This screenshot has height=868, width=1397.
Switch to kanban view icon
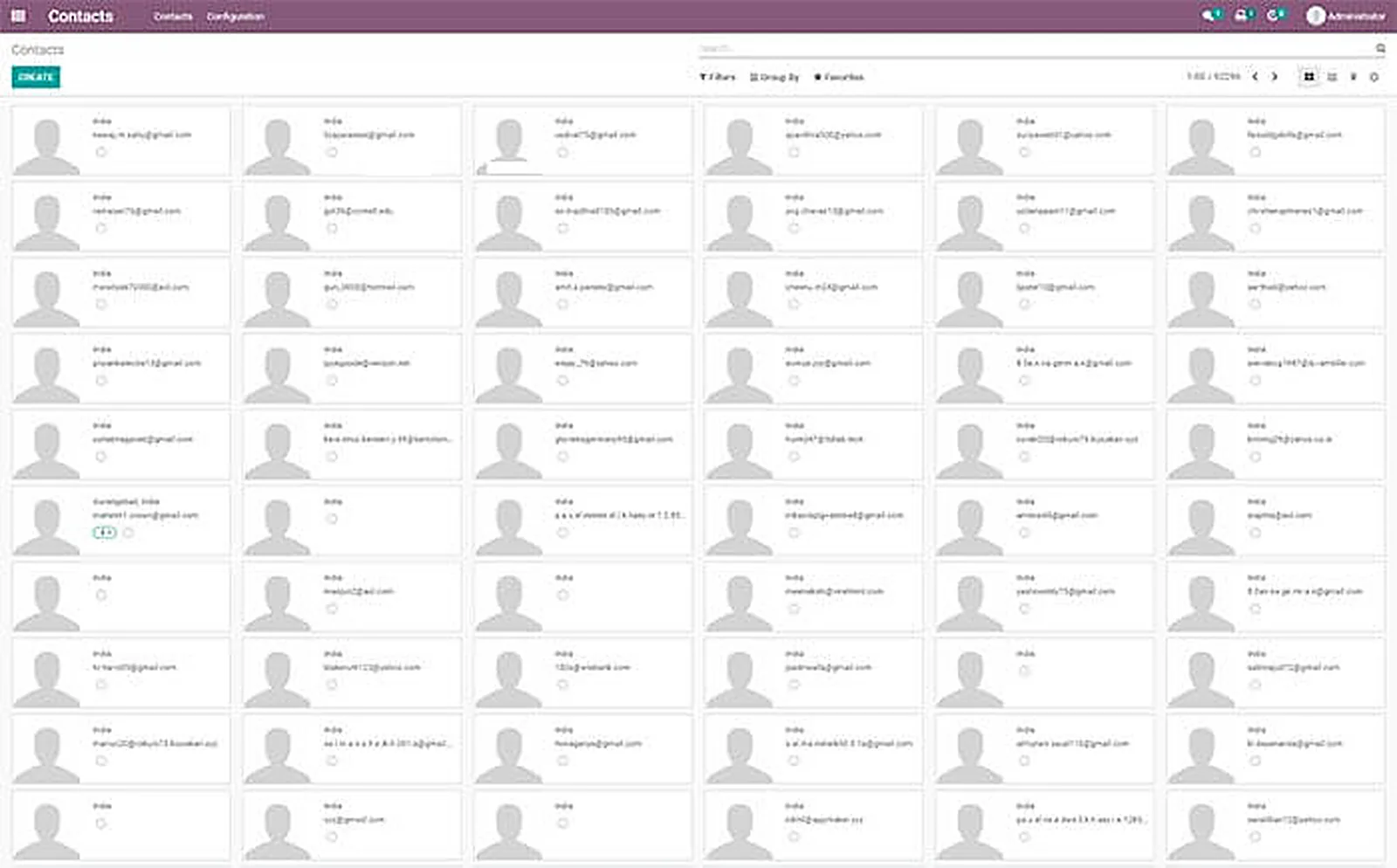[x=1308, y=77]
